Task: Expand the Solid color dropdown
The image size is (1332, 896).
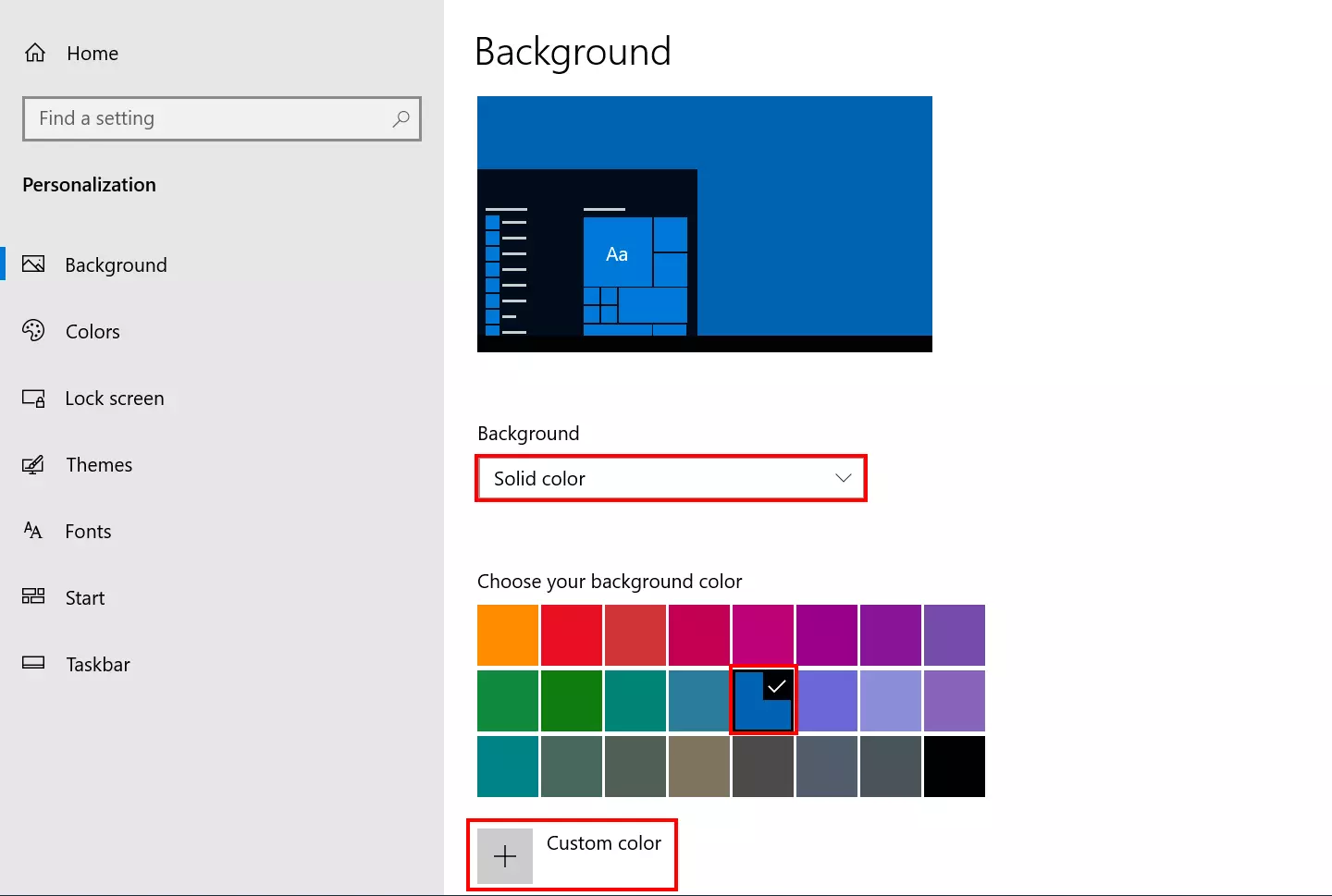Action: pos(671,478)
